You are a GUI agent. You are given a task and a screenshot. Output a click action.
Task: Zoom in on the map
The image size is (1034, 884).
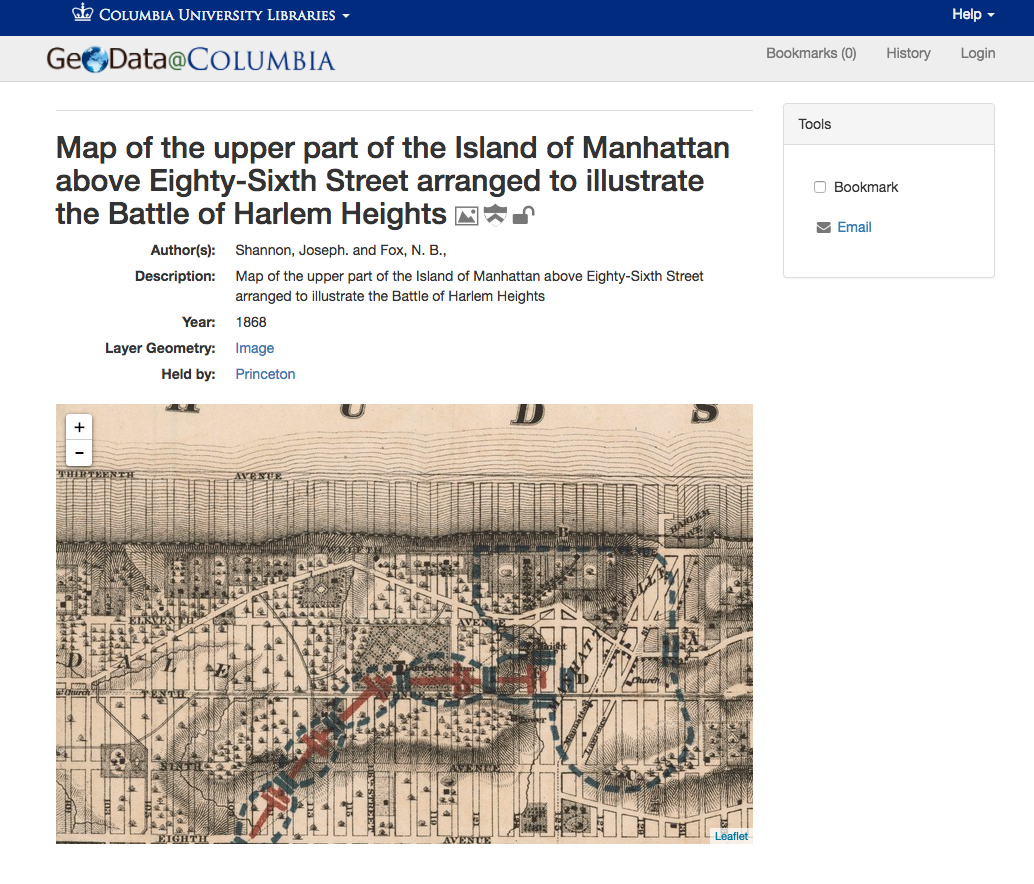[79, 427]
